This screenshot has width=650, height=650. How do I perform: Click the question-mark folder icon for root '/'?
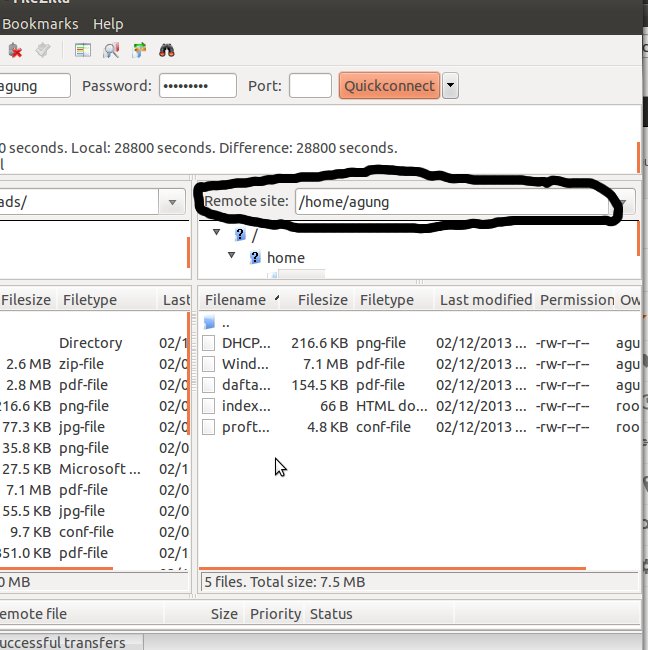tap(240, 235)
